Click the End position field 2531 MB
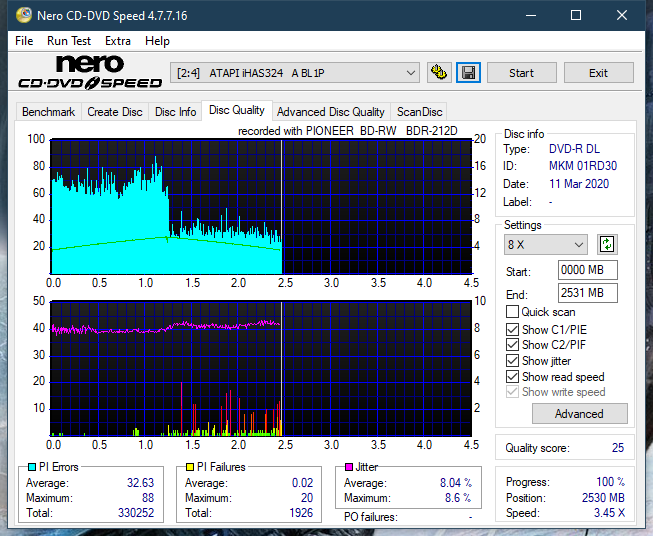This screenshot has height=536, width=653. (588, 293)
